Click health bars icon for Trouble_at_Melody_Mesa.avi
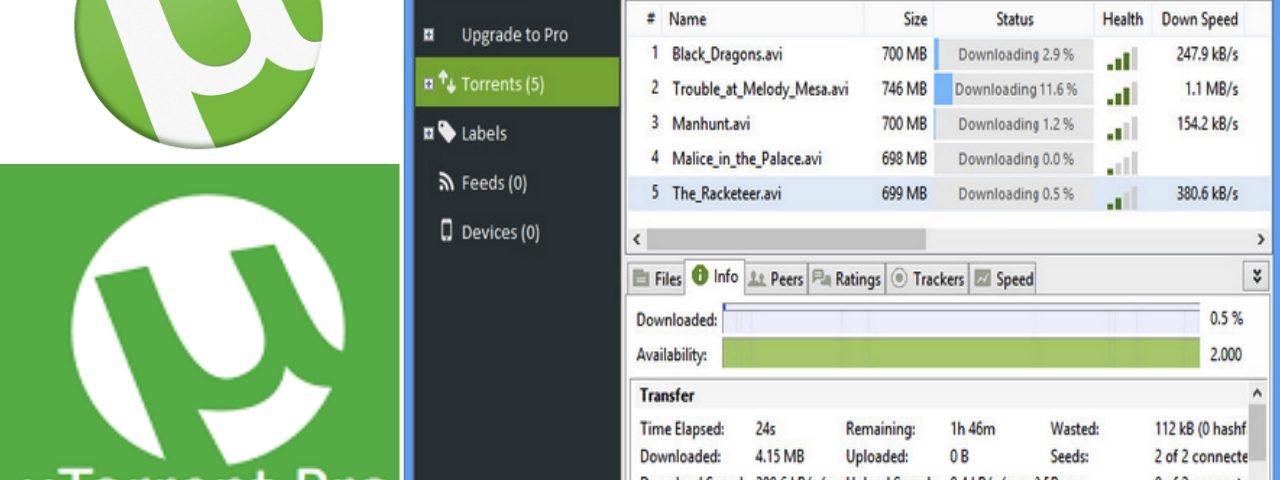The image size is (1280, 480). [x=1122, y=93]
